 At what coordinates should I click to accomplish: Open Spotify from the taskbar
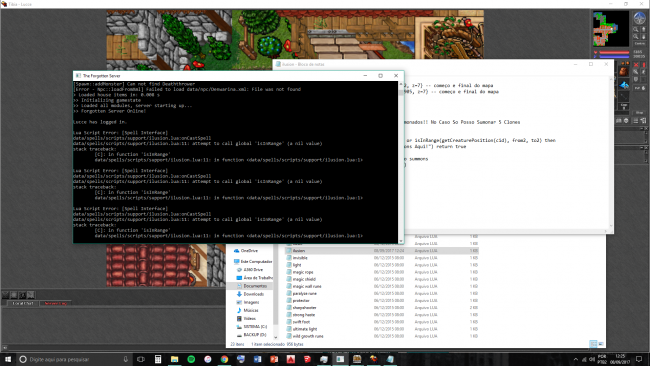pyautogui.click(x=191, y=359)
